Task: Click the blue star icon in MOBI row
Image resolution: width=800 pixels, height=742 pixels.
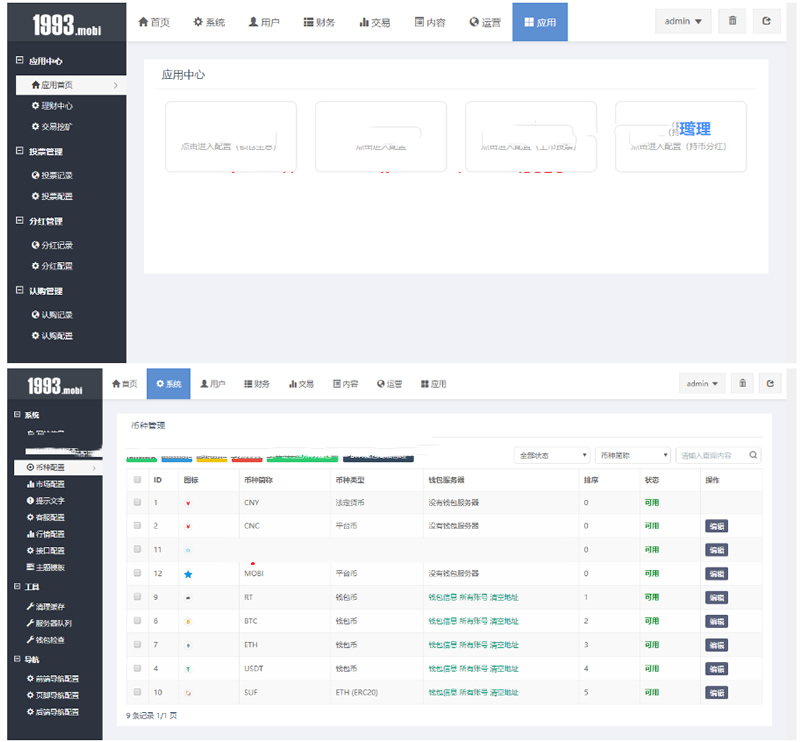Action: pyautogui.click(x=188, y=574)
